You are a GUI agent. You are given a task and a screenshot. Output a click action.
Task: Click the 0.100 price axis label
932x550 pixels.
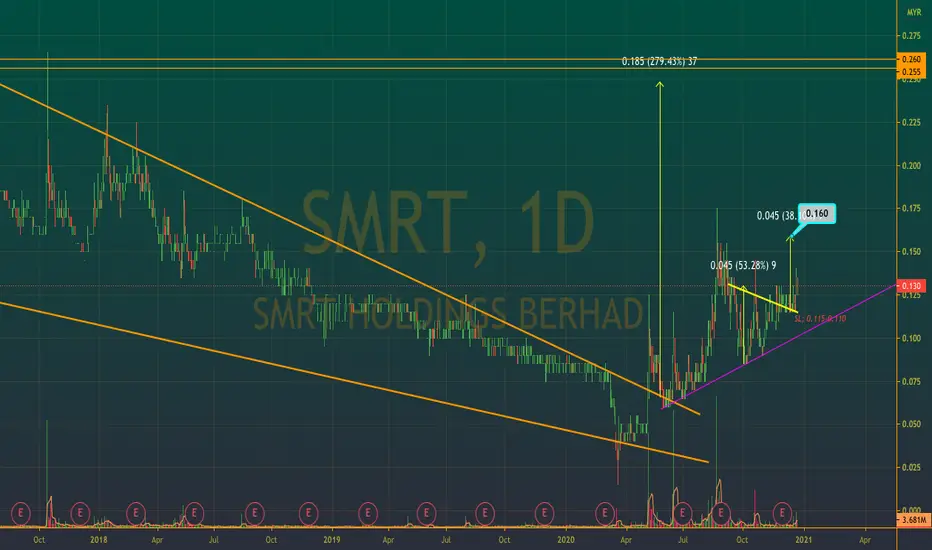(911, 338)
